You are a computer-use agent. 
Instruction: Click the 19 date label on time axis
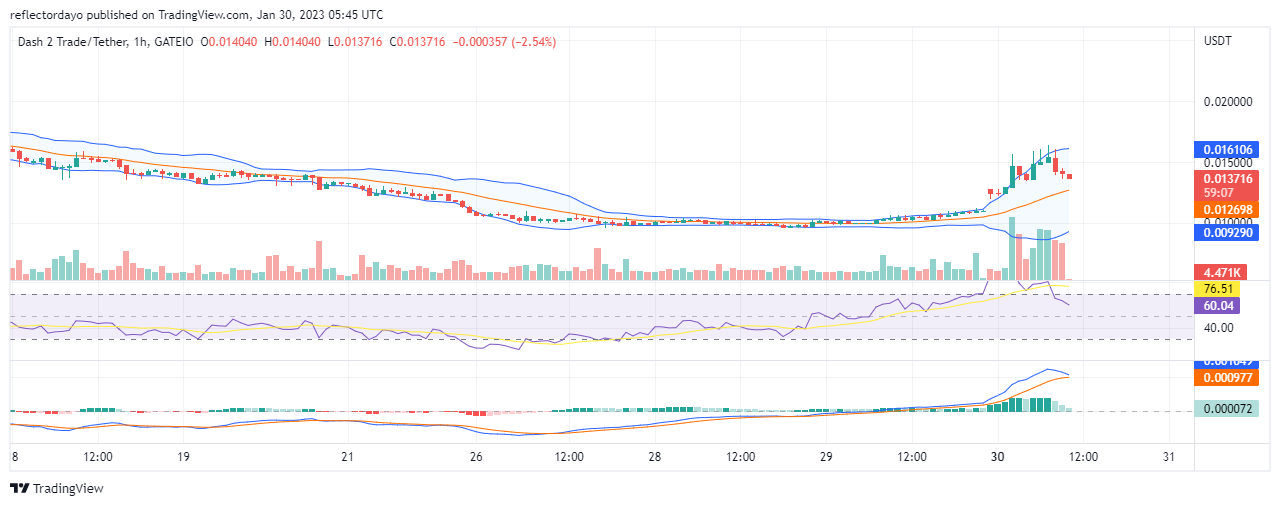click(x=183, y=456)
